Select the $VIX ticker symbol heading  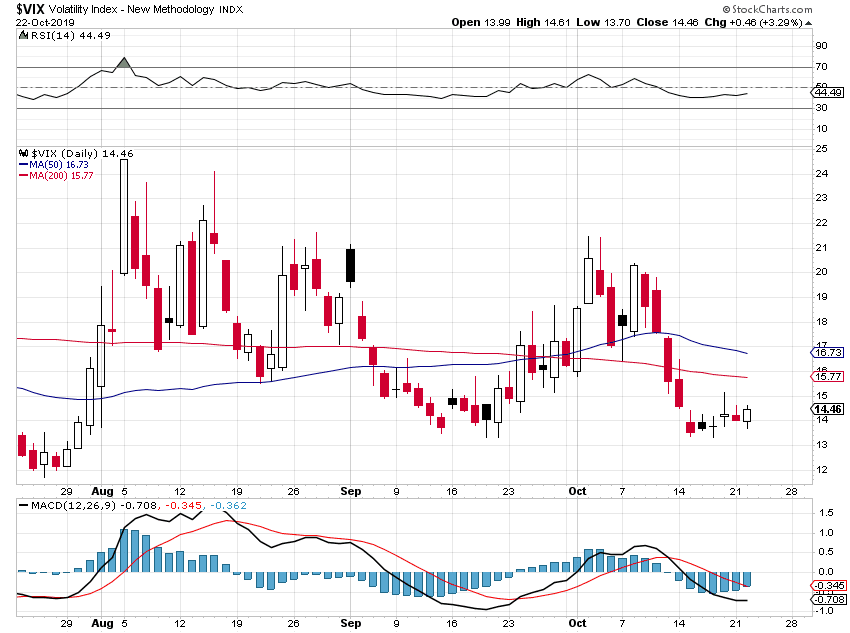[31, 11]
